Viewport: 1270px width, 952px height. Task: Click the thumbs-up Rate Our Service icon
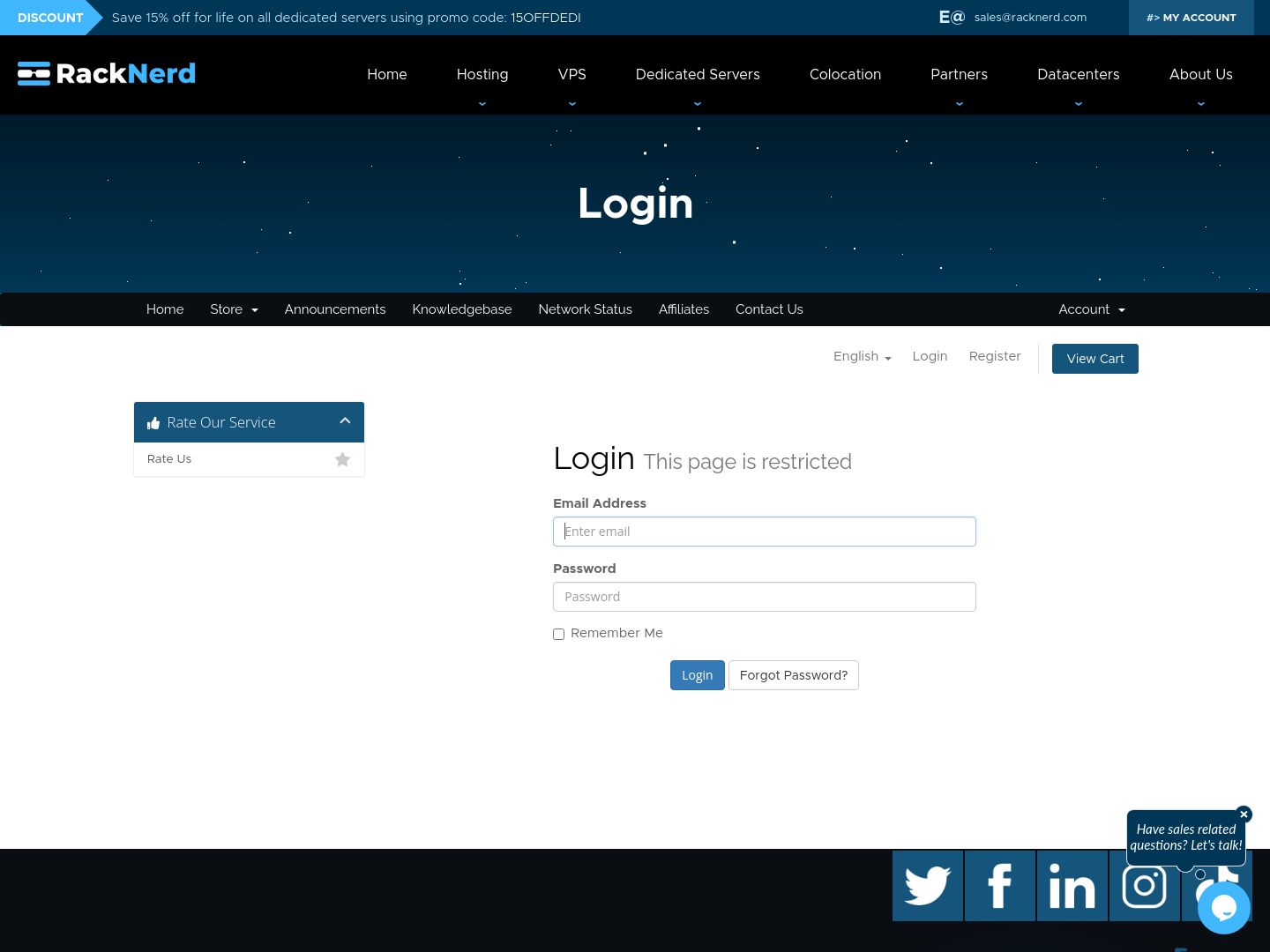(x=153, y=423)
